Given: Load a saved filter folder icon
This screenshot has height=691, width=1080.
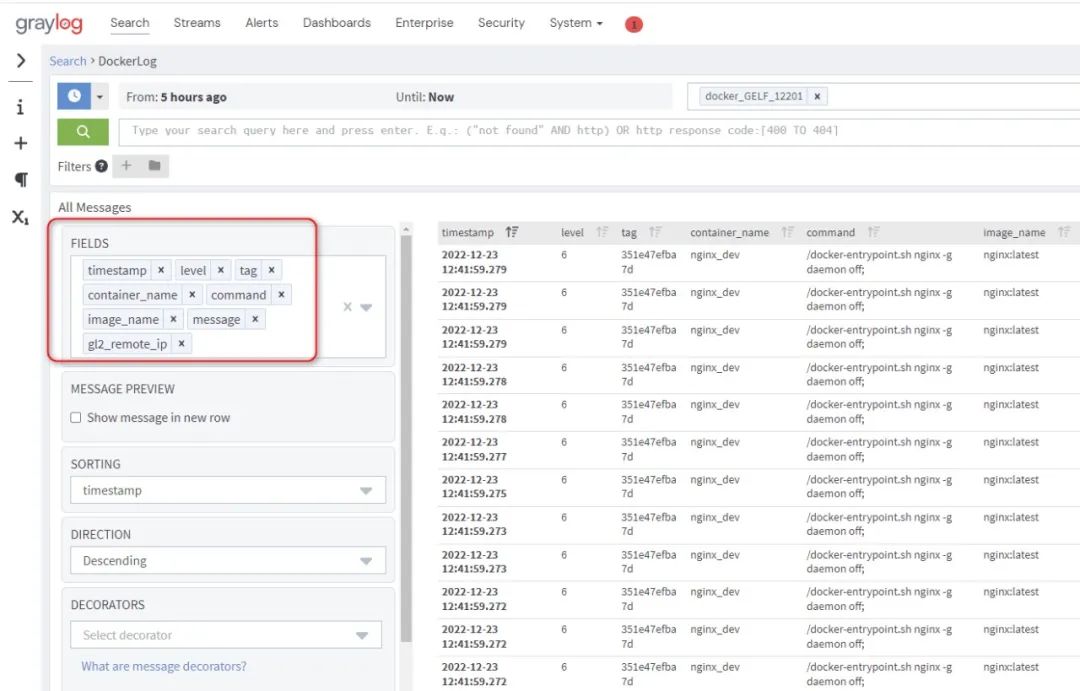Looking at the screenshot, I should pos(154,165).
